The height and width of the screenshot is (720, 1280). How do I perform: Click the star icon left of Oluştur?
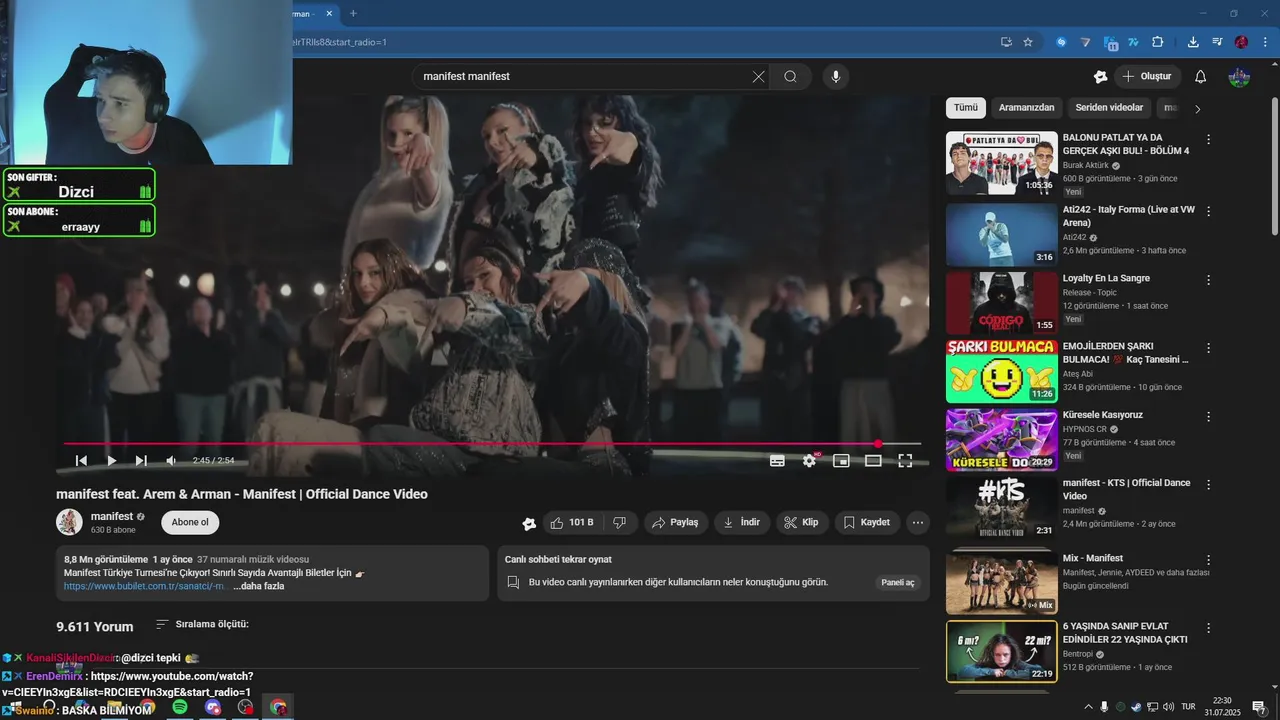point(1100,76)
